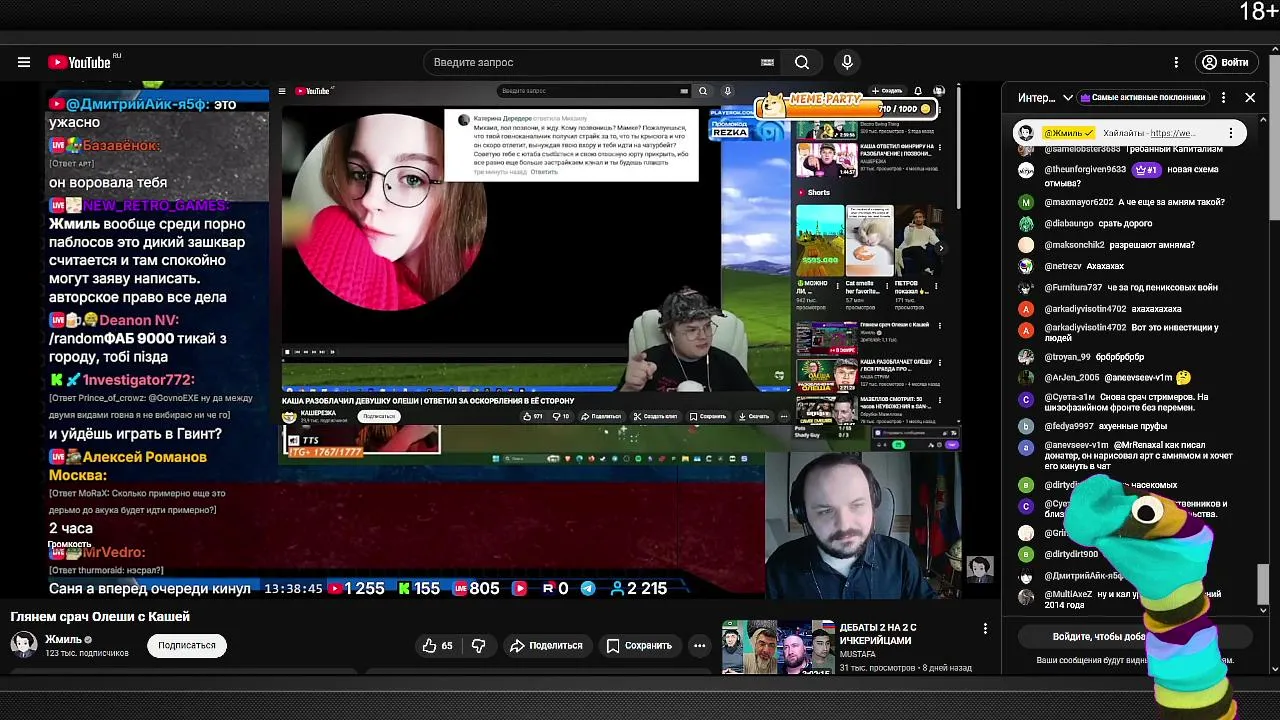Open the pinned 'https://we...' highlights link
This screenshot has width=1280, height=720.
[x=1172, y=133]
